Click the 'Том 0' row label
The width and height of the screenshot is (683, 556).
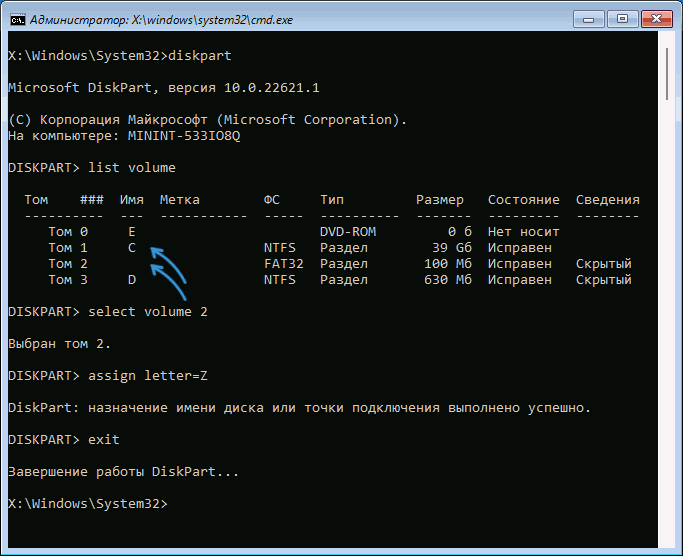(68, 232)
